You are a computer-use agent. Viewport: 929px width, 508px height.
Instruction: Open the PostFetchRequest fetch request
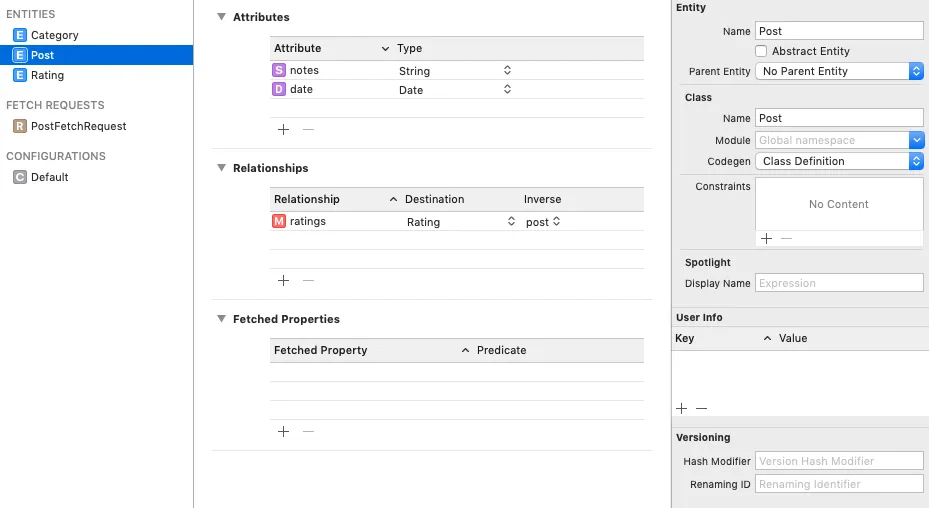(78, 126)
